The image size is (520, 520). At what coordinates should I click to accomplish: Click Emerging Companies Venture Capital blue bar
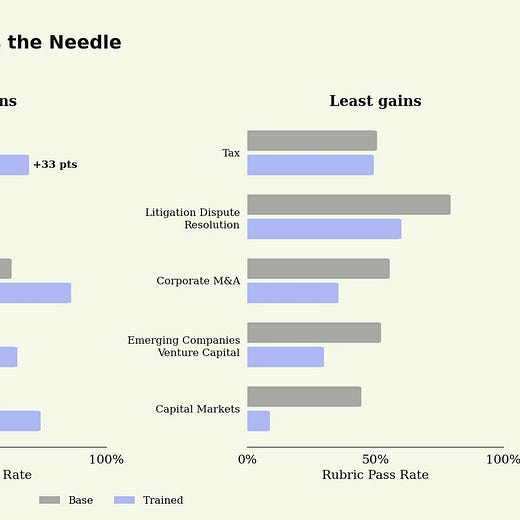coord(285,357)
